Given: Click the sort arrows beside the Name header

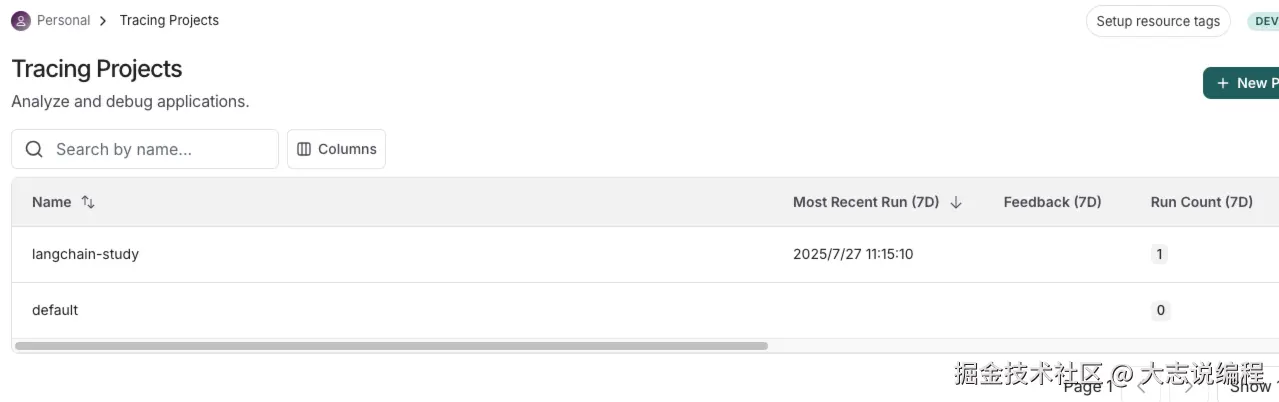Looking at the screenshot, I should 88,202.
